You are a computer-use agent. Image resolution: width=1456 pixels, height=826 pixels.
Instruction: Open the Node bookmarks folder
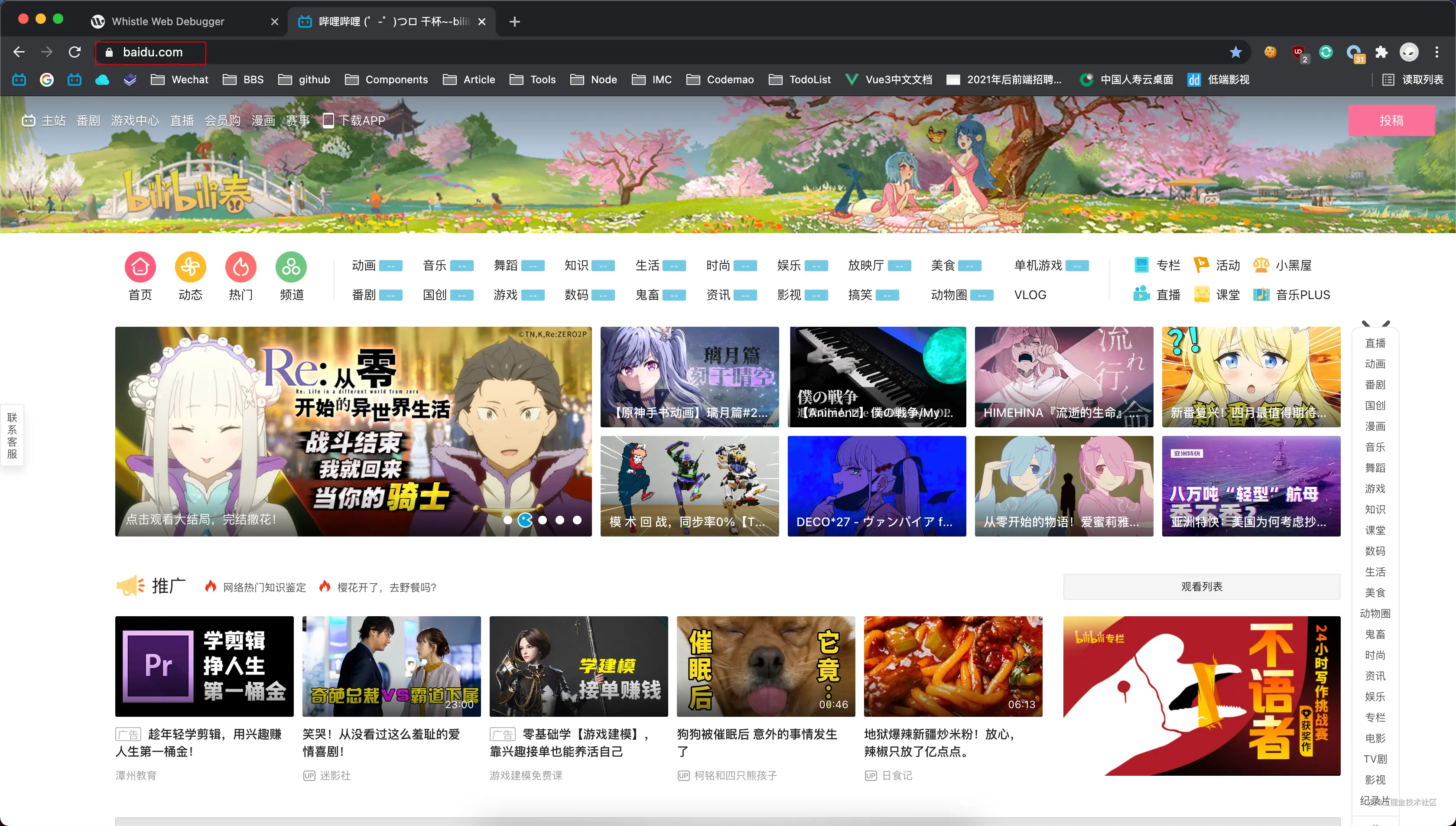593,79
